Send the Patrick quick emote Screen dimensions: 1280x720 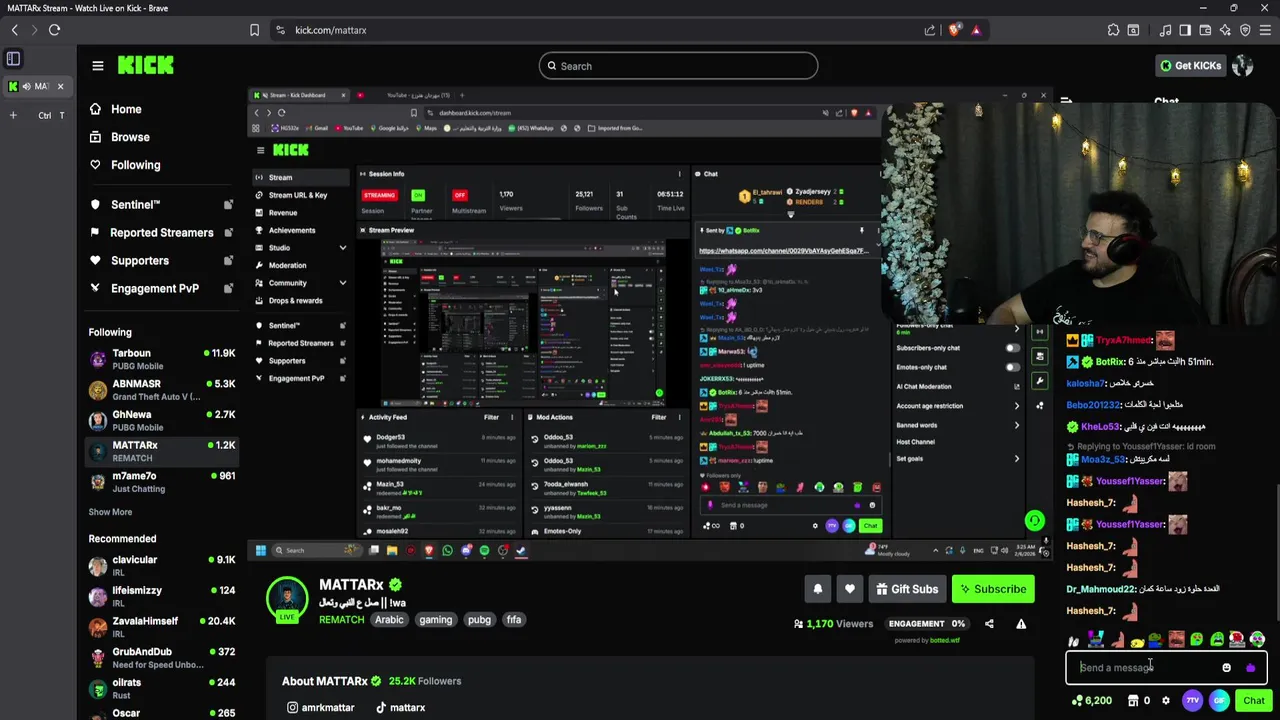[x=1116, y=640]
